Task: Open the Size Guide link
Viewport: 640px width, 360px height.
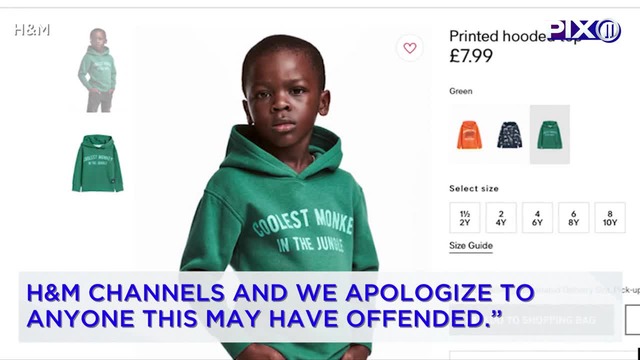Action: (x=471, y=246)
